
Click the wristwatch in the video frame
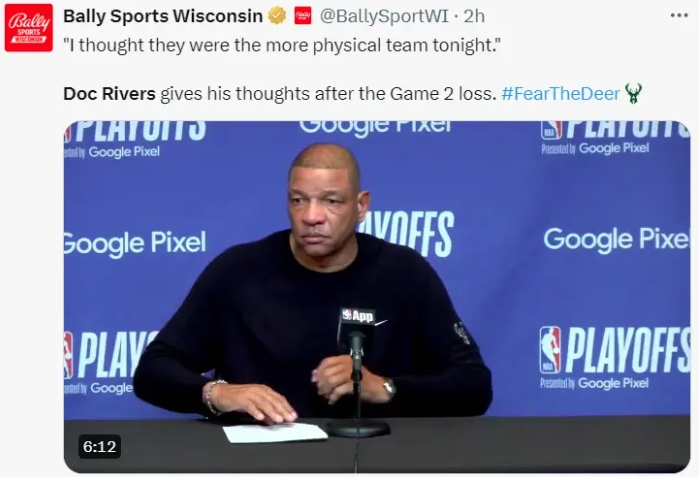(389, 387)
